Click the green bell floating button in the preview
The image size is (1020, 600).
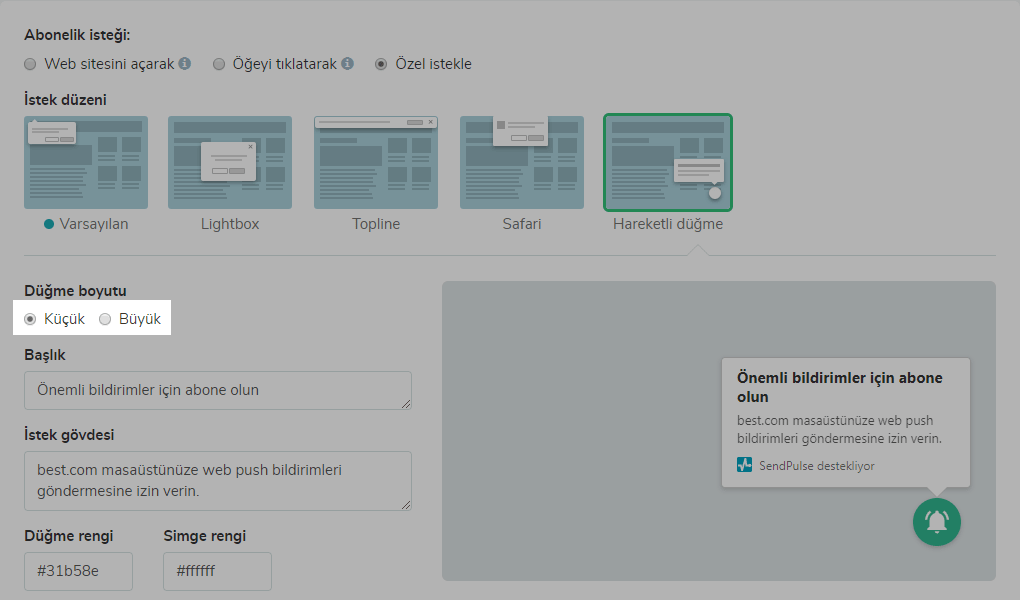937,522
